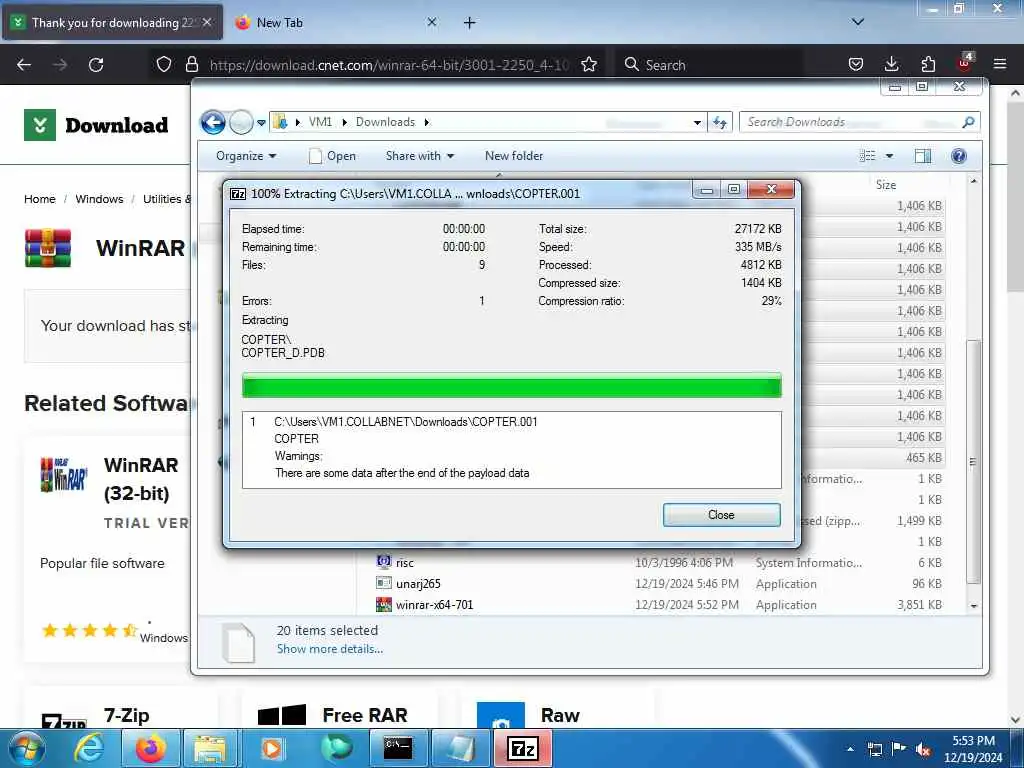Expand the view options dropdown arrow
This screenshot has width=1024, height=768.
[889, 156]
